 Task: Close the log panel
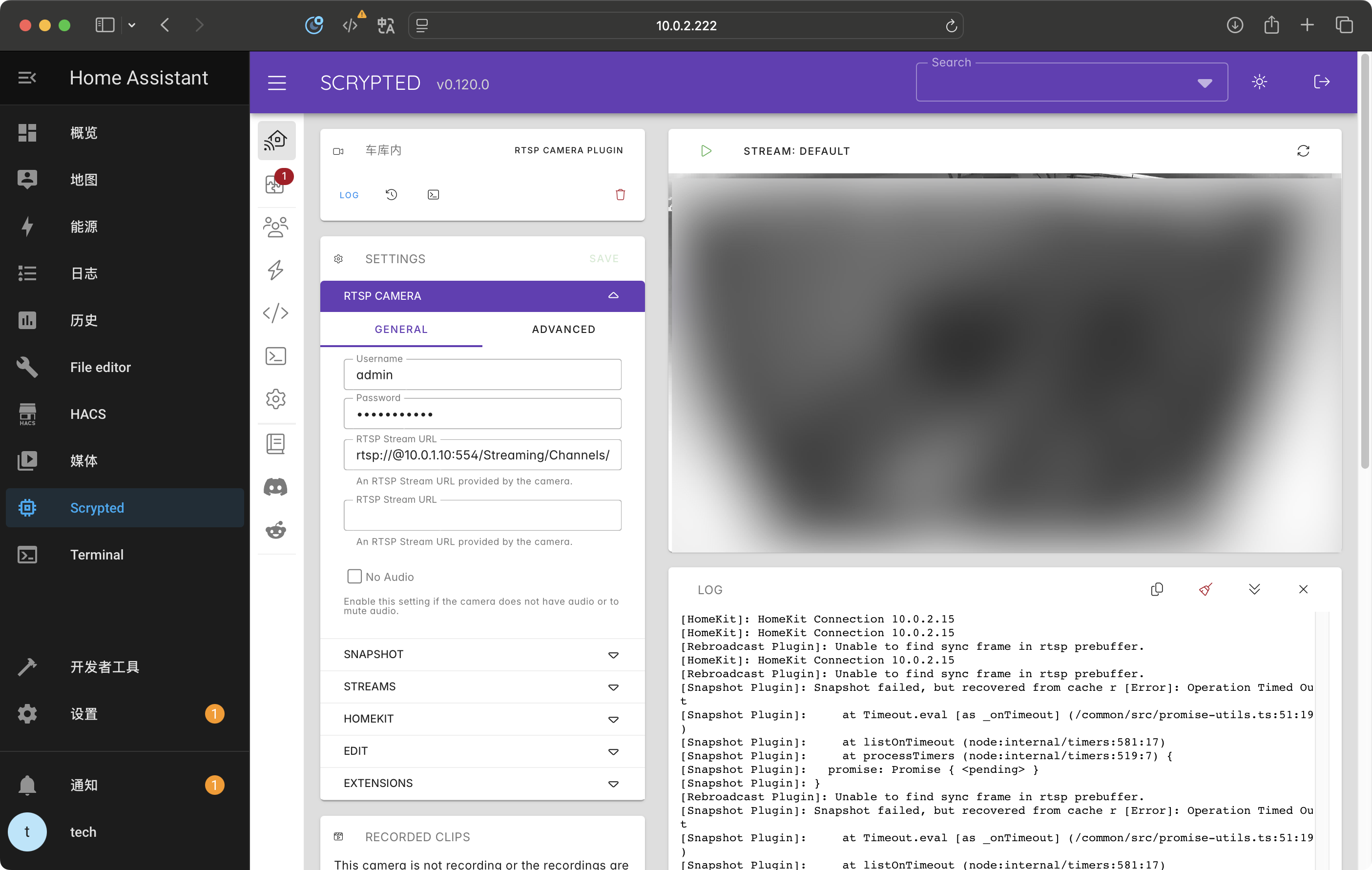click(x=1303, y=589)
